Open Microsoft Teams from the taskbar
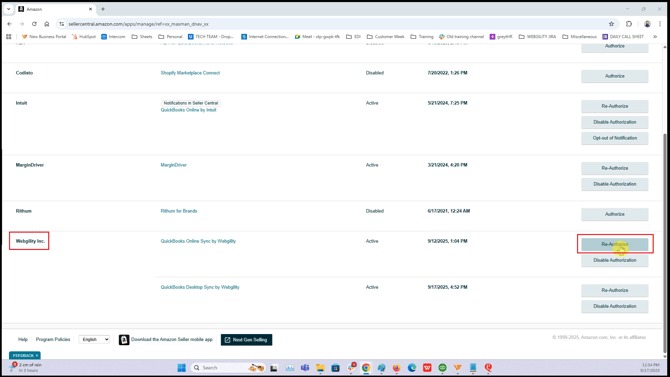The width and height of the screenshot is (670, 377). point(305,368)
